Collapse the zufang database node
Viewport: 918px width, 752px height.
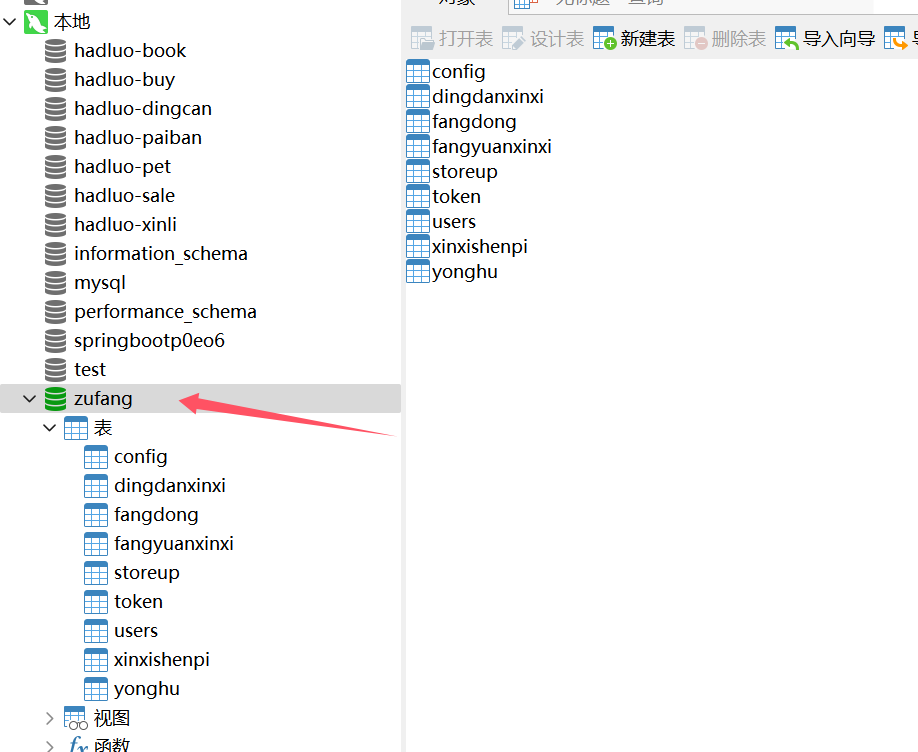tap(27, 398)
